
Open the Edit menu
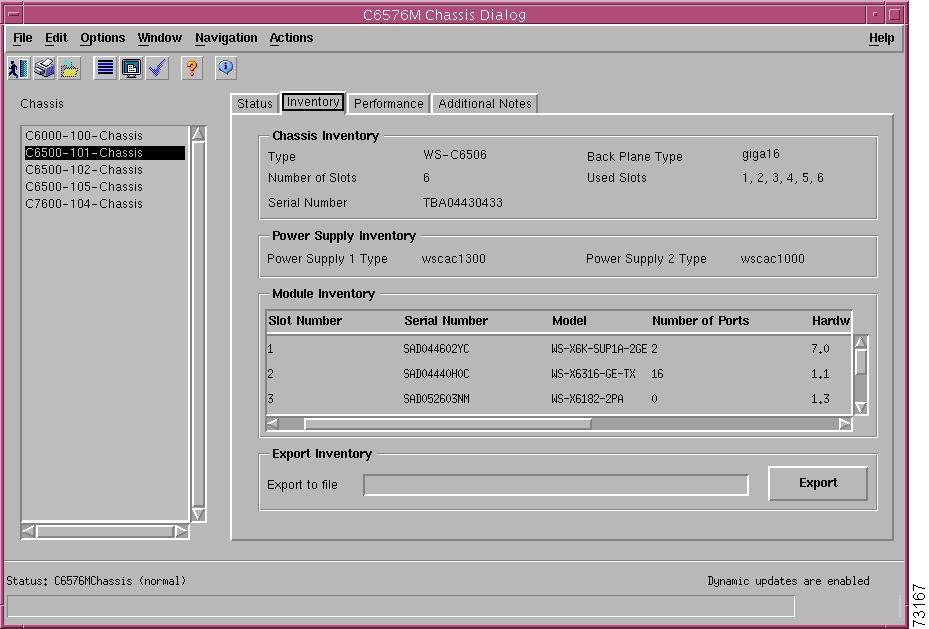tap(56, 38)
